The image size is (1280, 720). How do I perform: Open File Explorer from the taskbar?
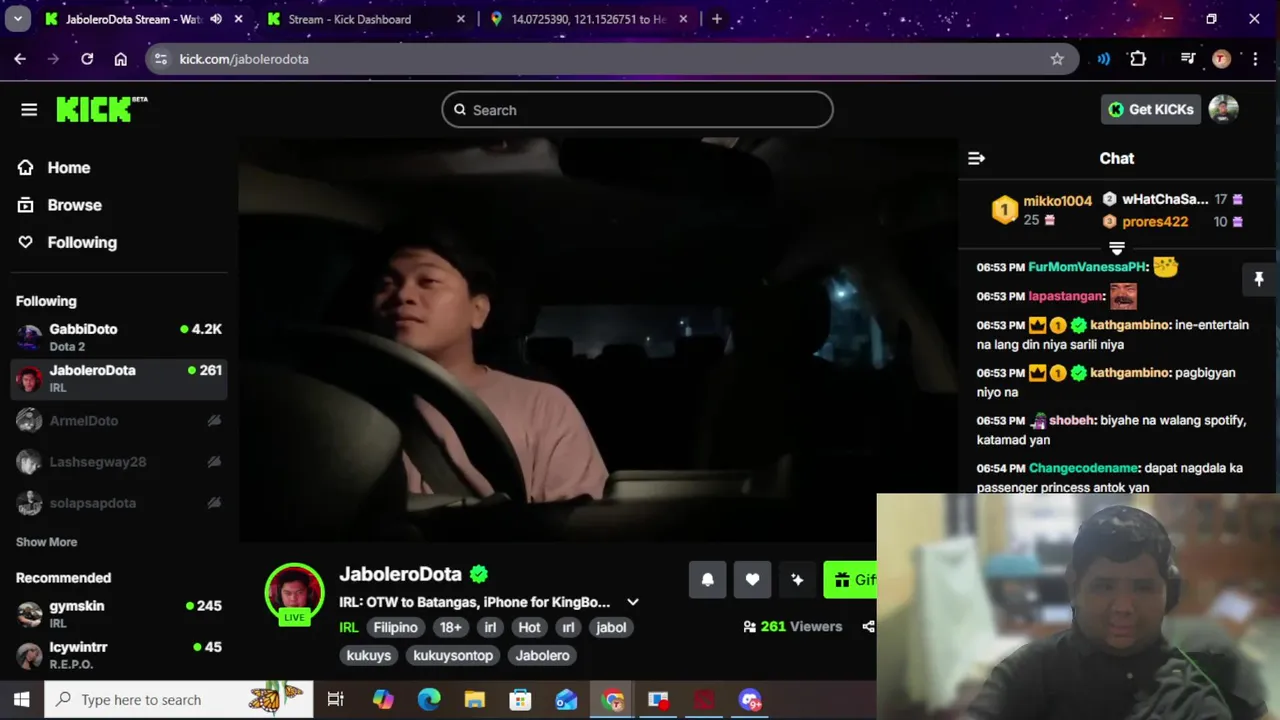click(475, 700)
